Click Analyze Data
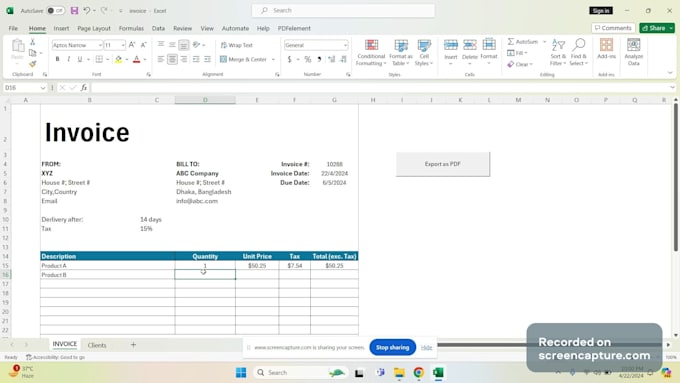The height and width of the screenshot is (383, 680). [634, 52]
